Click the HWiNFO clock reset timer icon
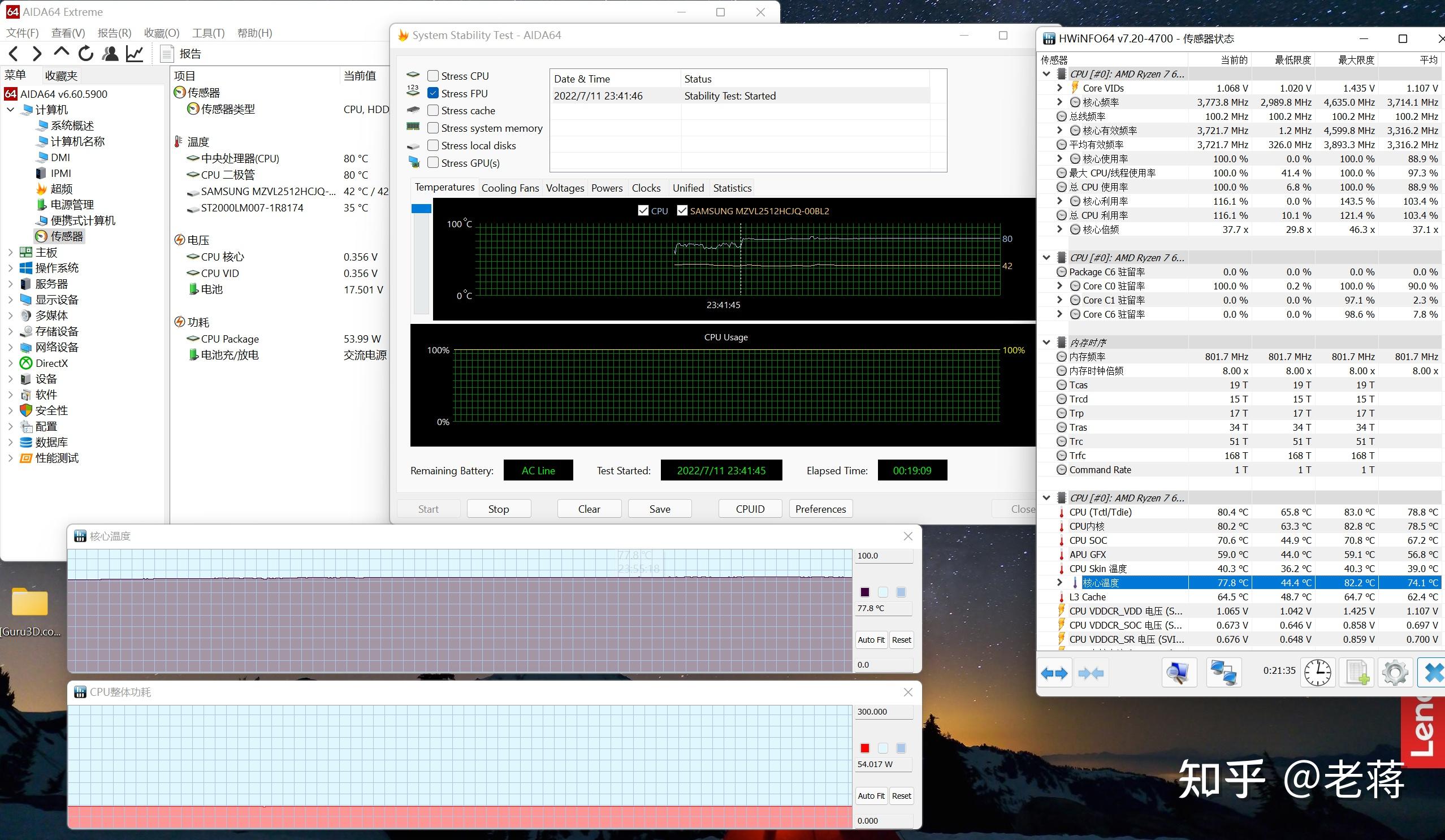This screenshot has width=1445, height=840. (1318, 673)
